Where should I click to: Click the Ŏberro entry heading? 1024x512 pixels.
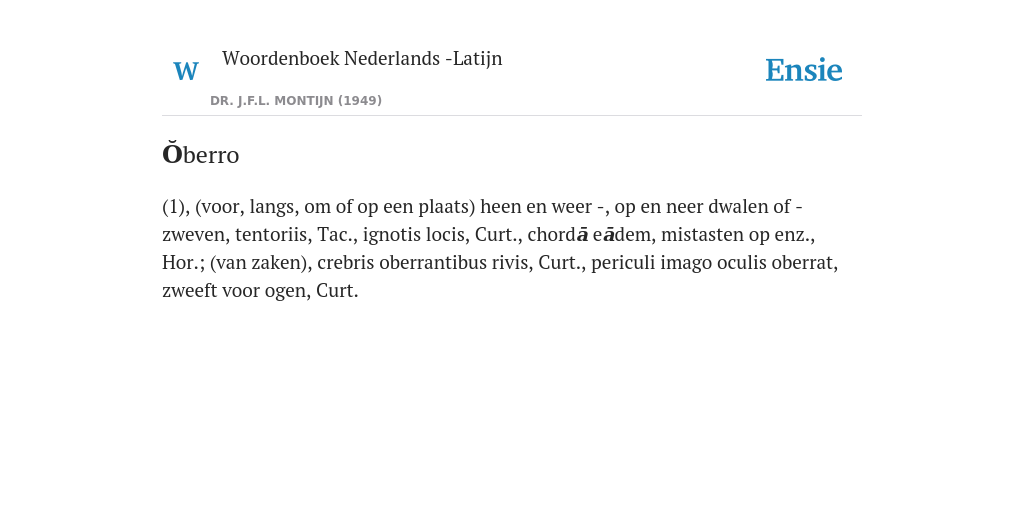tap(200, 155)
